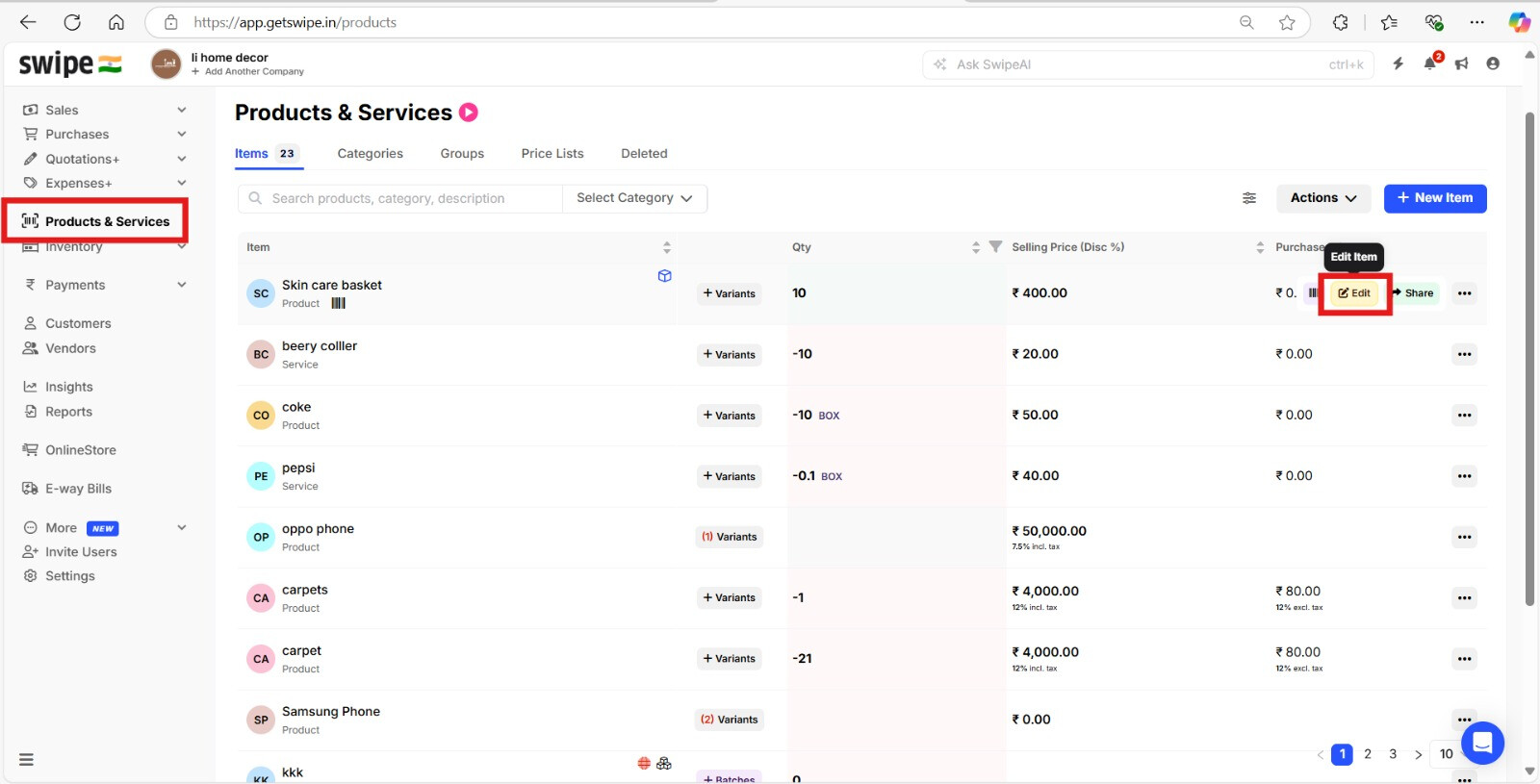Open Products & Services in the sidebar
Image resolution: width=1540 pixels, height=784 pixels.
[95, 221]
